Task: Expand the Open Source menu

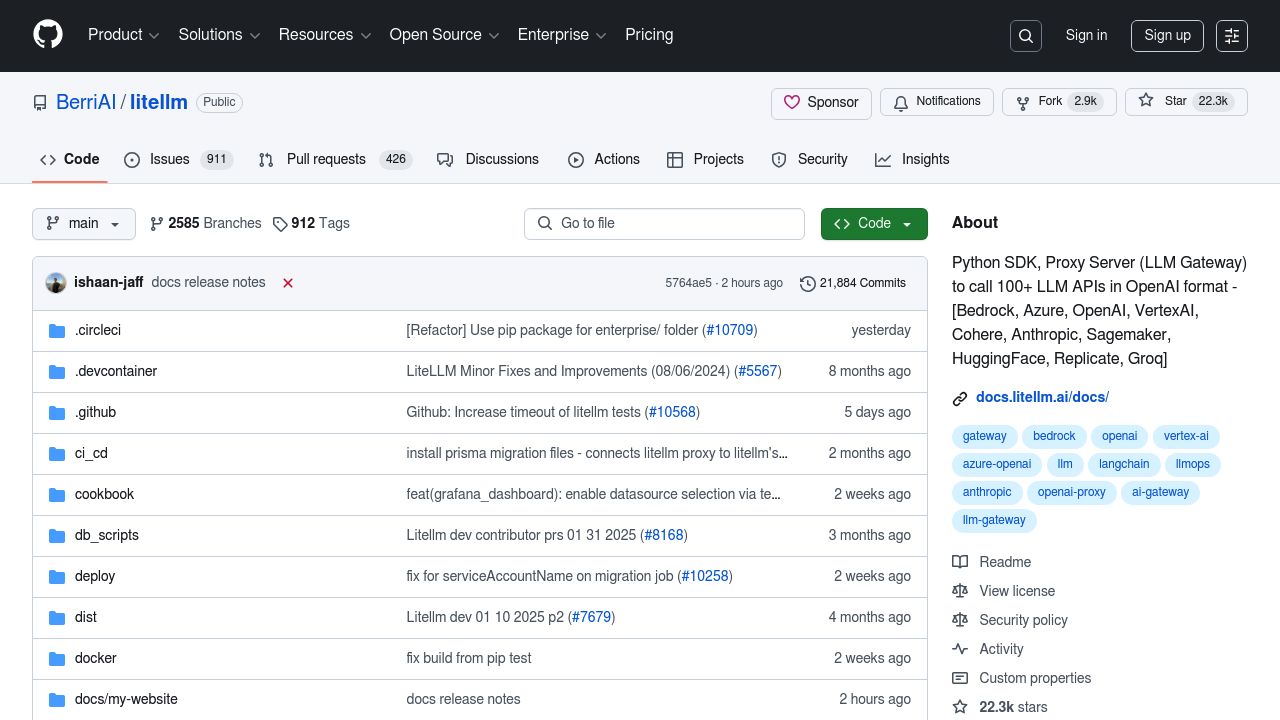Action: pyautogui.click(x=445, y=34)
